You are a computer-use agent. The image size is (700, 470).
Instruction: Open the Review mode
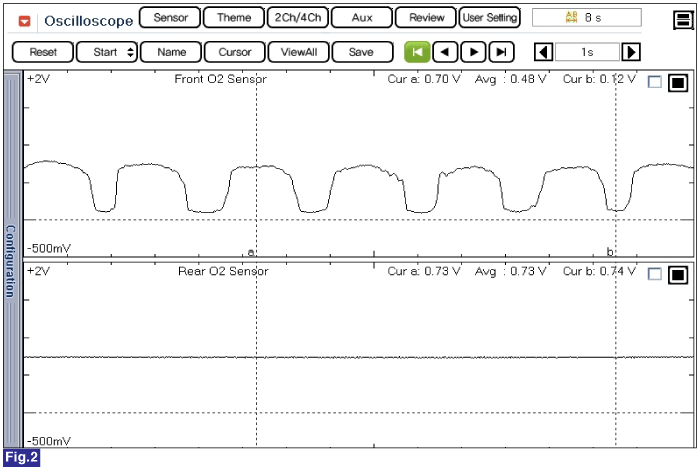click(426, 18)
